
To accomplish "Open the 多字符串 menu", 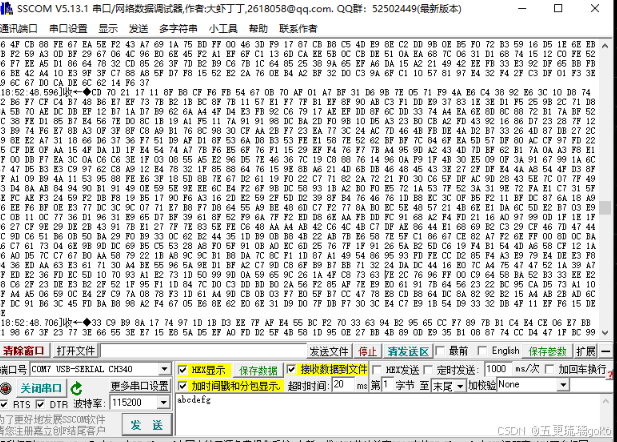I will pyautogui.click(x=178, y=29).
